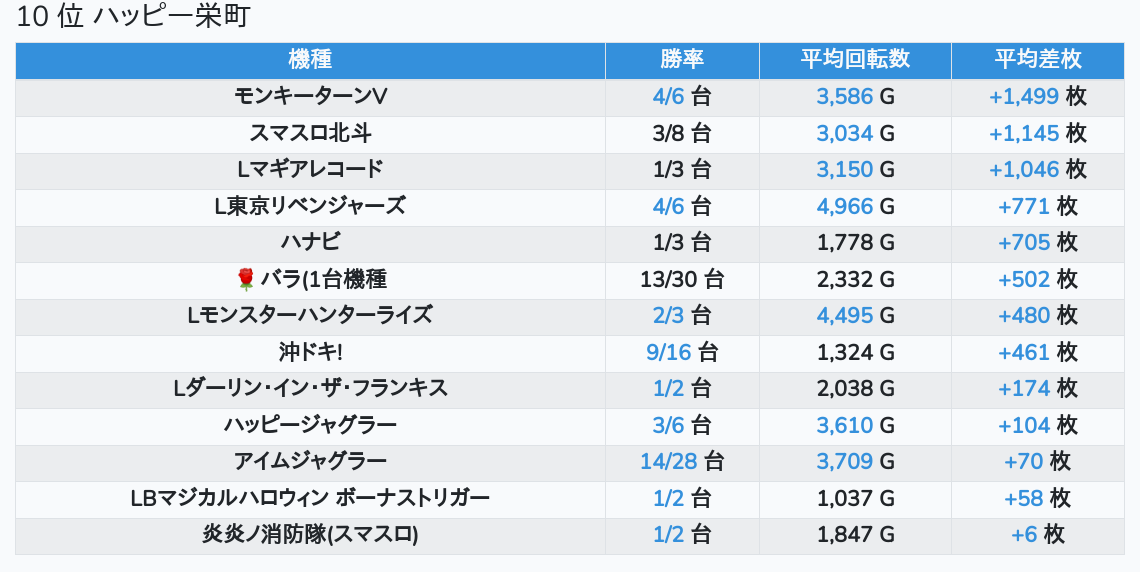Click the 4,966 G average spins value
The image size is (1140, 572).
point(845,206)
